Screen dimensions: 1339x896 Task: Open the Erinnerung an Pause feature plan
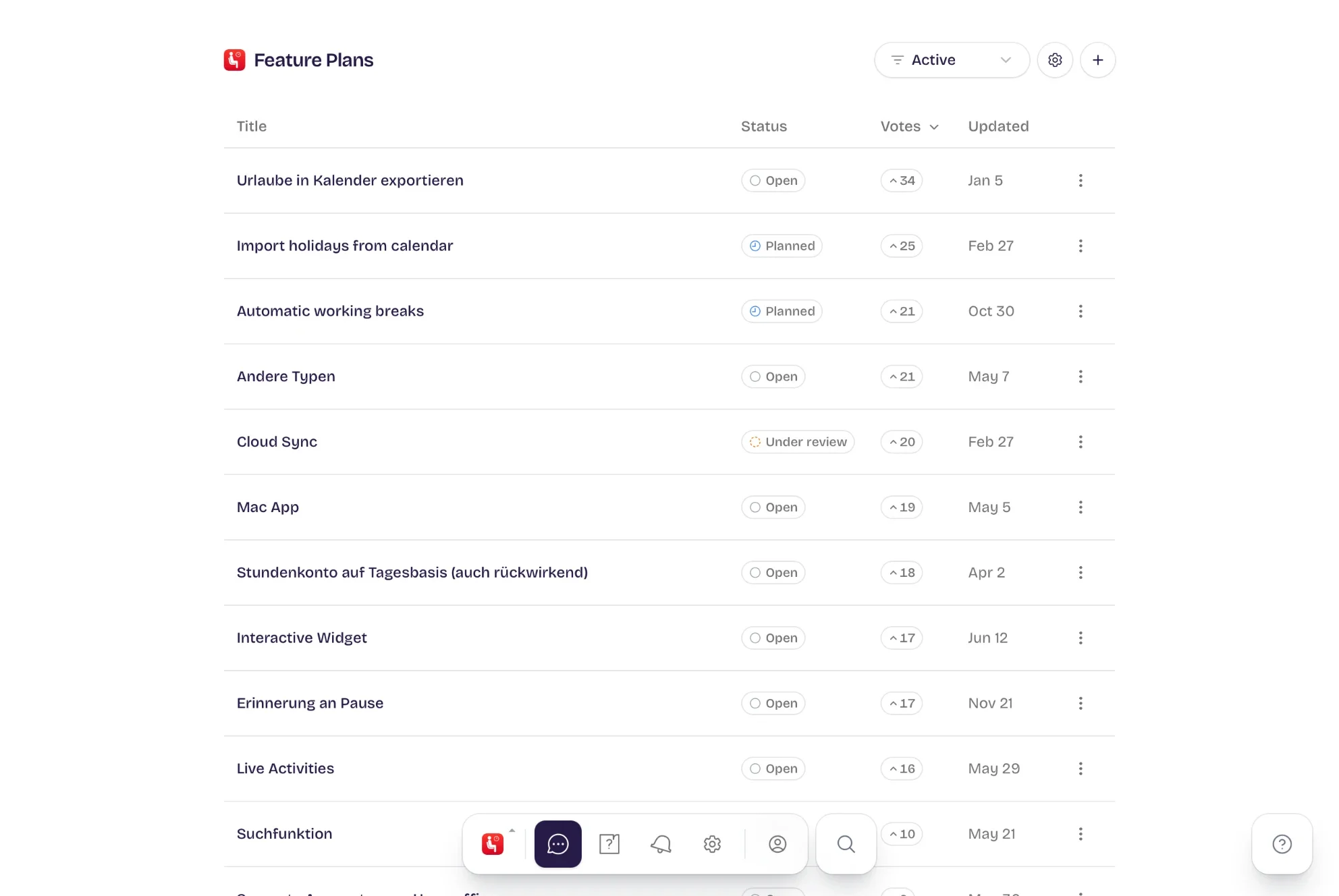pyautogui.click(x=310, y=703)
